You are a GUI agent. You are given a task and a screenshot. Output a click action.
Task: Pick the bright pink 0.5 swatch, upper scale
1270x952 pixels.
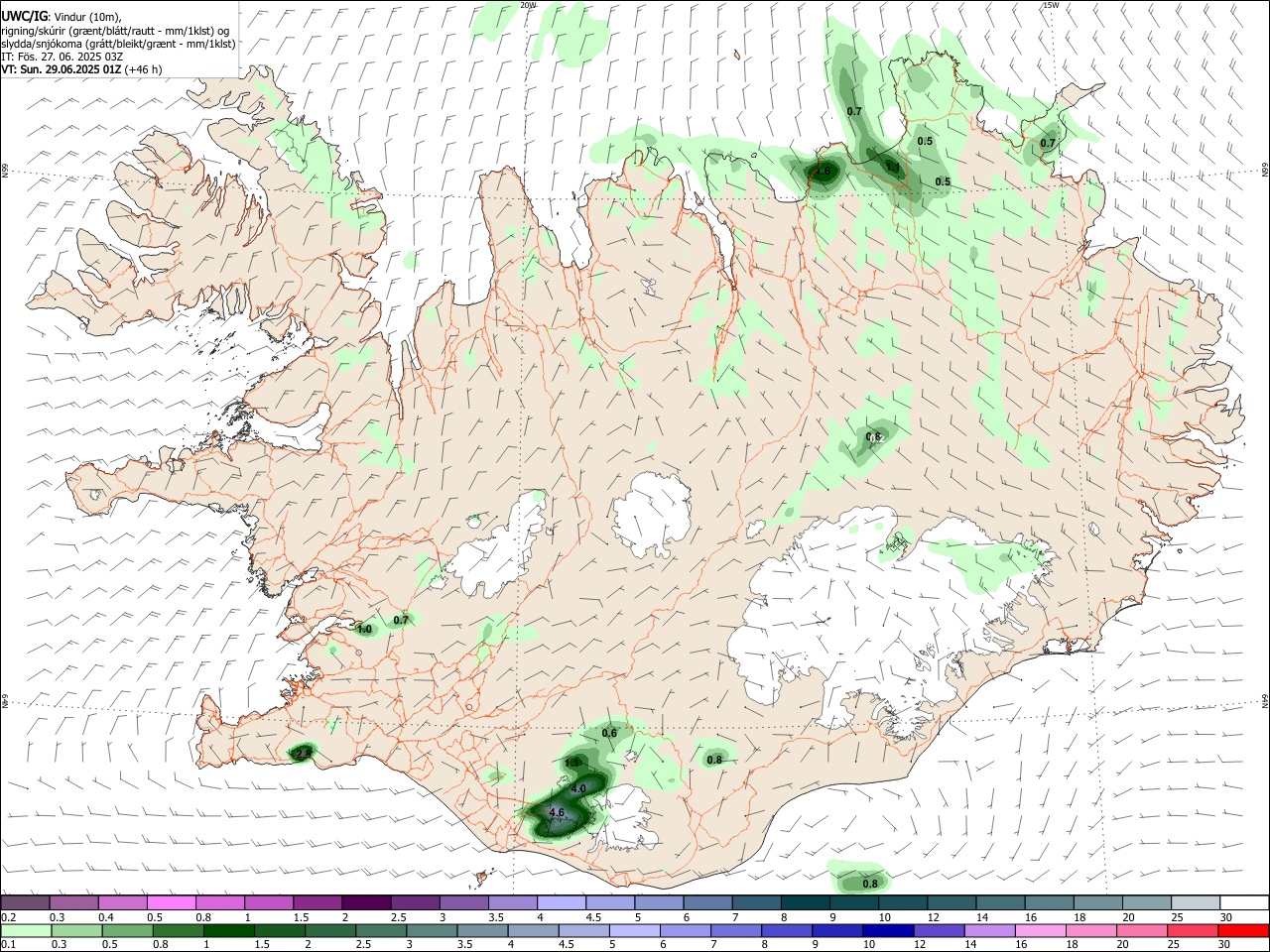171,902
